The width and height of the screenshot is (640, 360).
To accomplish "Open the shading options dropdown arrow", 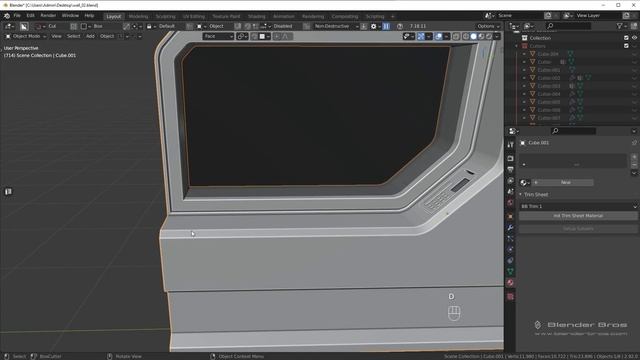I will (497, 36).
